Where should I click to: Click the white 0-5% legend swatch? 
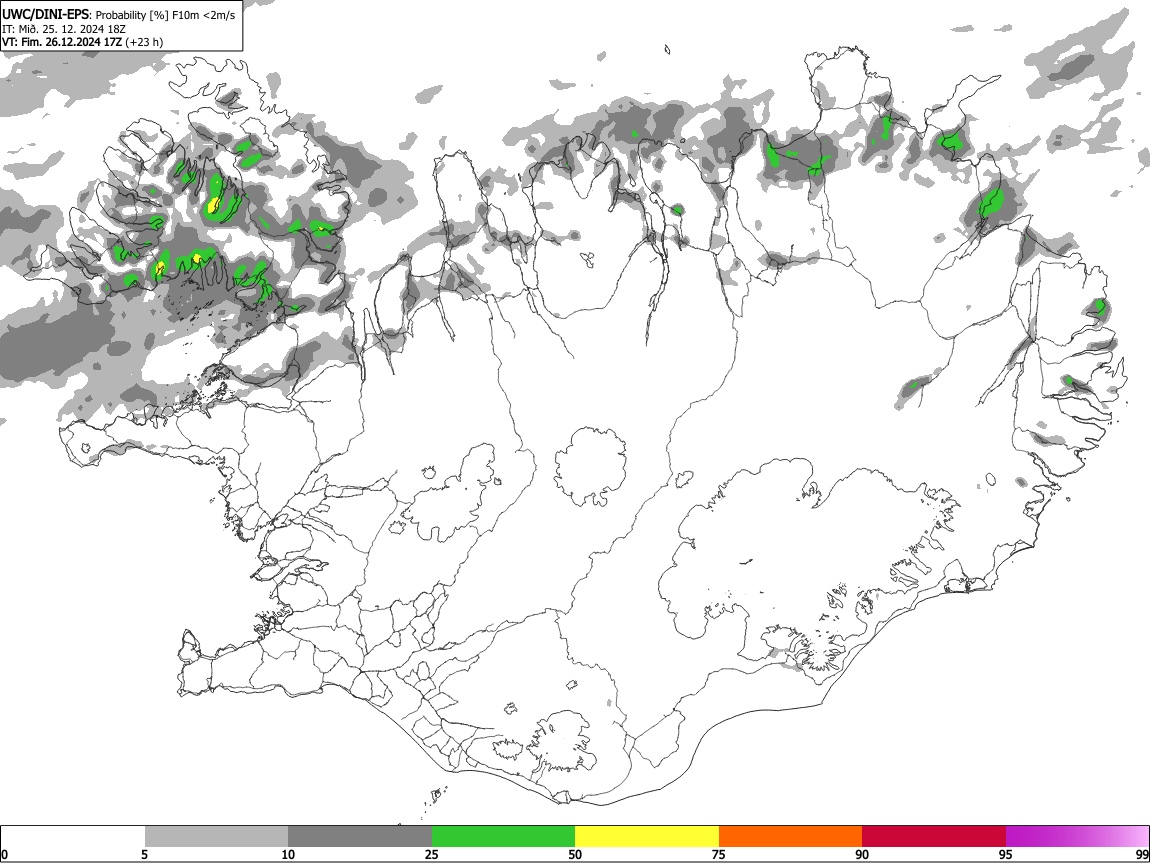[73, 837]
